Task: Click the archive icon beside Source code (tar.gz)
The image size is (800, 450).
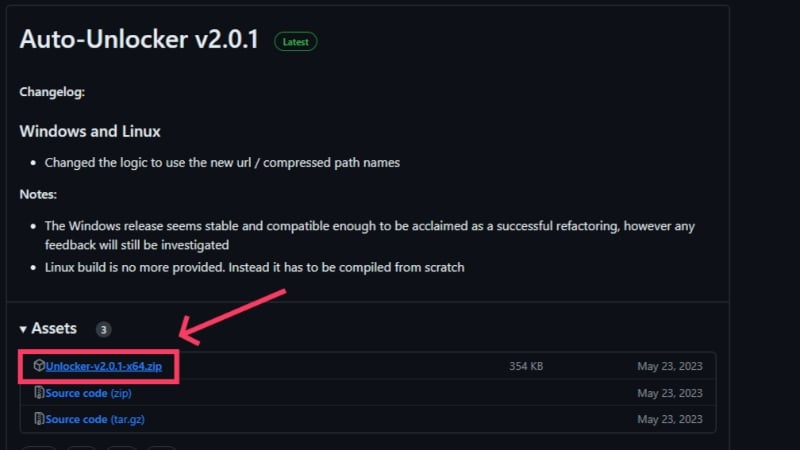Action: coord(39,419)
